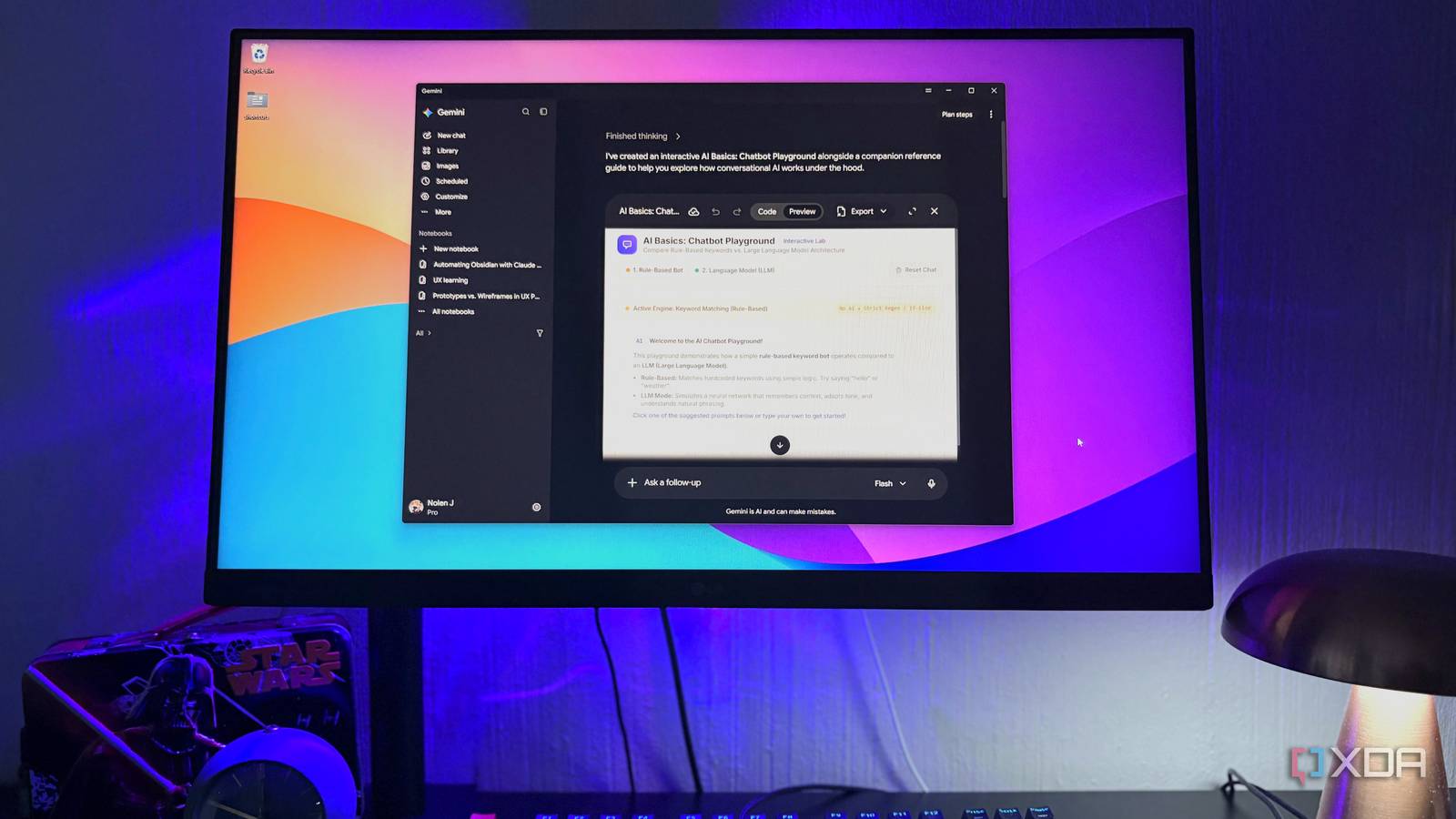Select the 2. Language Model (LLM) option
This screenshot has height=819, width=1456.
tap(734, 270)
